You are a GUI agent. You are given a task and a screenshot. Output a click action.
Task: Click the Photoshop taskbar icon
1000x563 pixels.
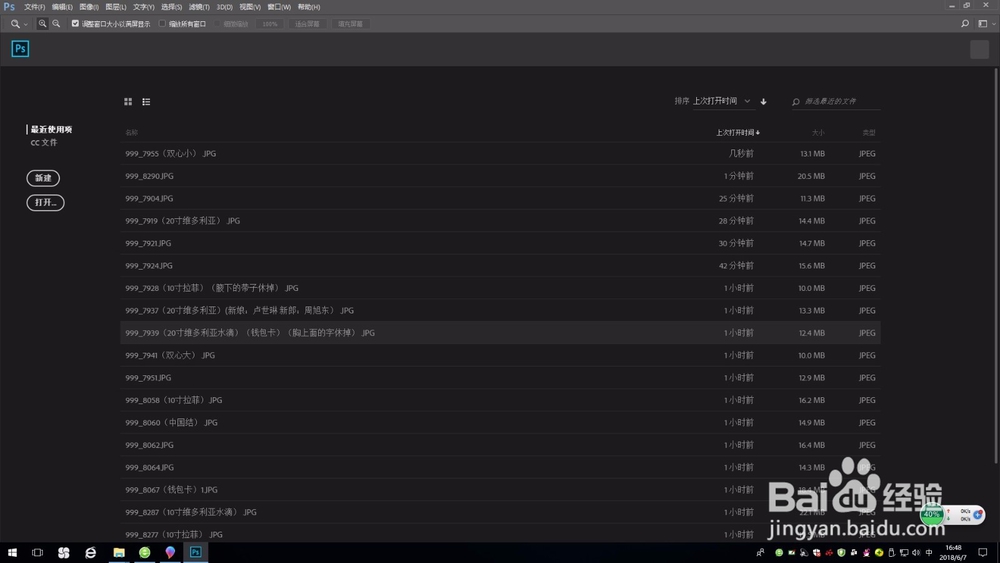[196, 553]
